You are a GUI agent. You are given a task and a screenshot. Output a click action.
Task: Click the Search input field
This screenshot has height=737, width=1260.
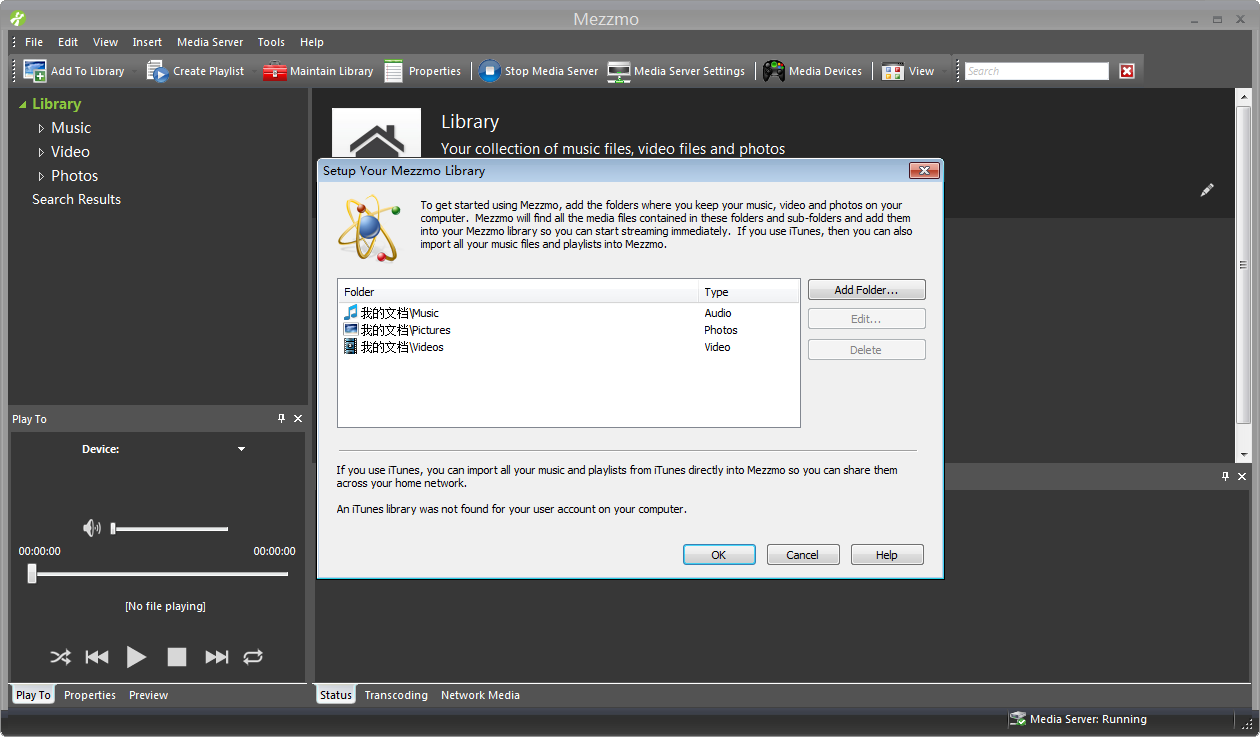1037,71
